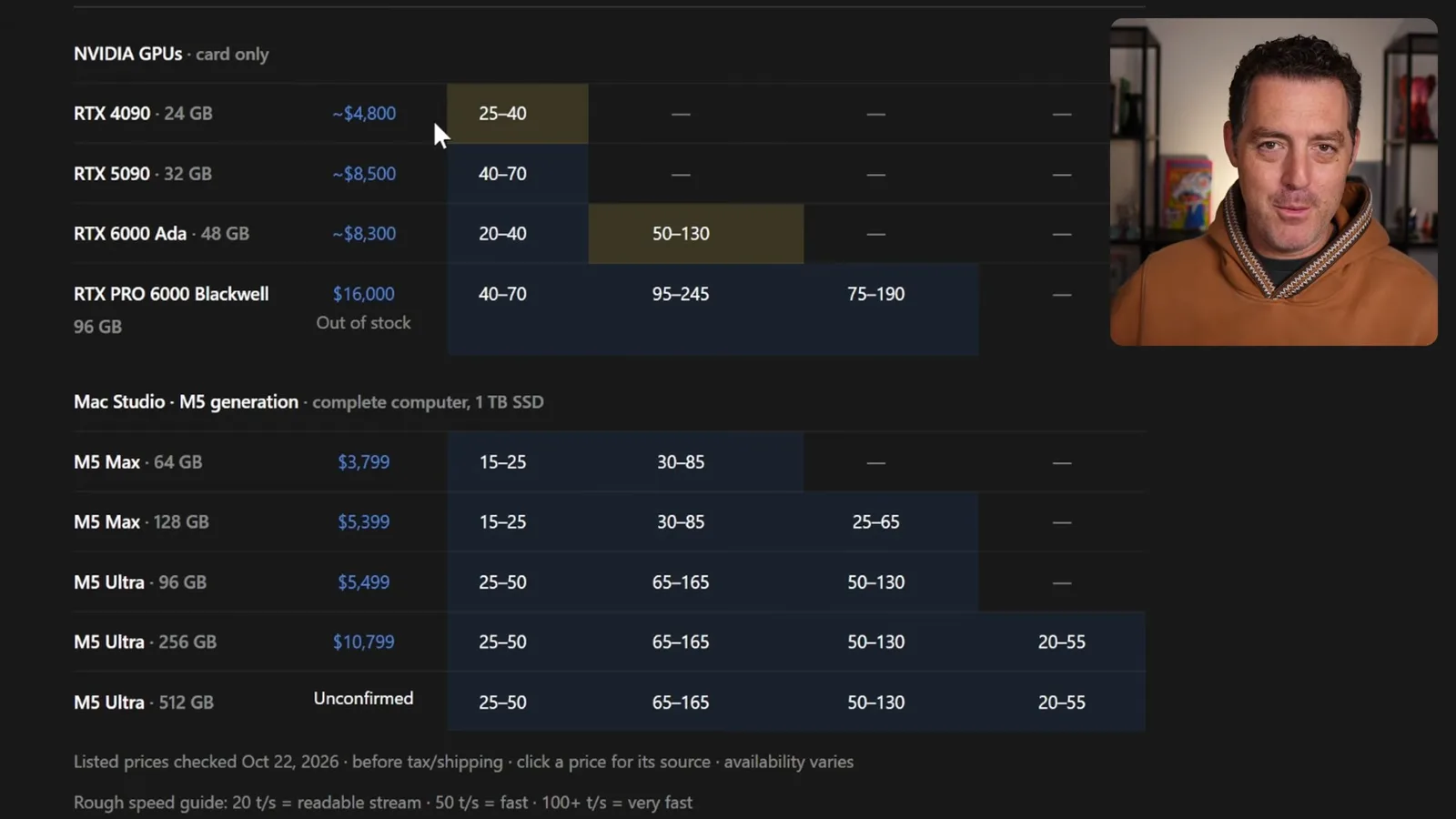Open the $10,799 M5 Ultra 256 GB price

pyautogui.click(x=364, y=642)
